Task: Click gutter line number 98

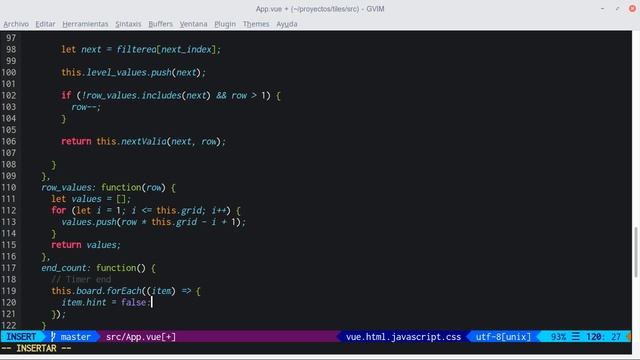Action: click(11, 49)
